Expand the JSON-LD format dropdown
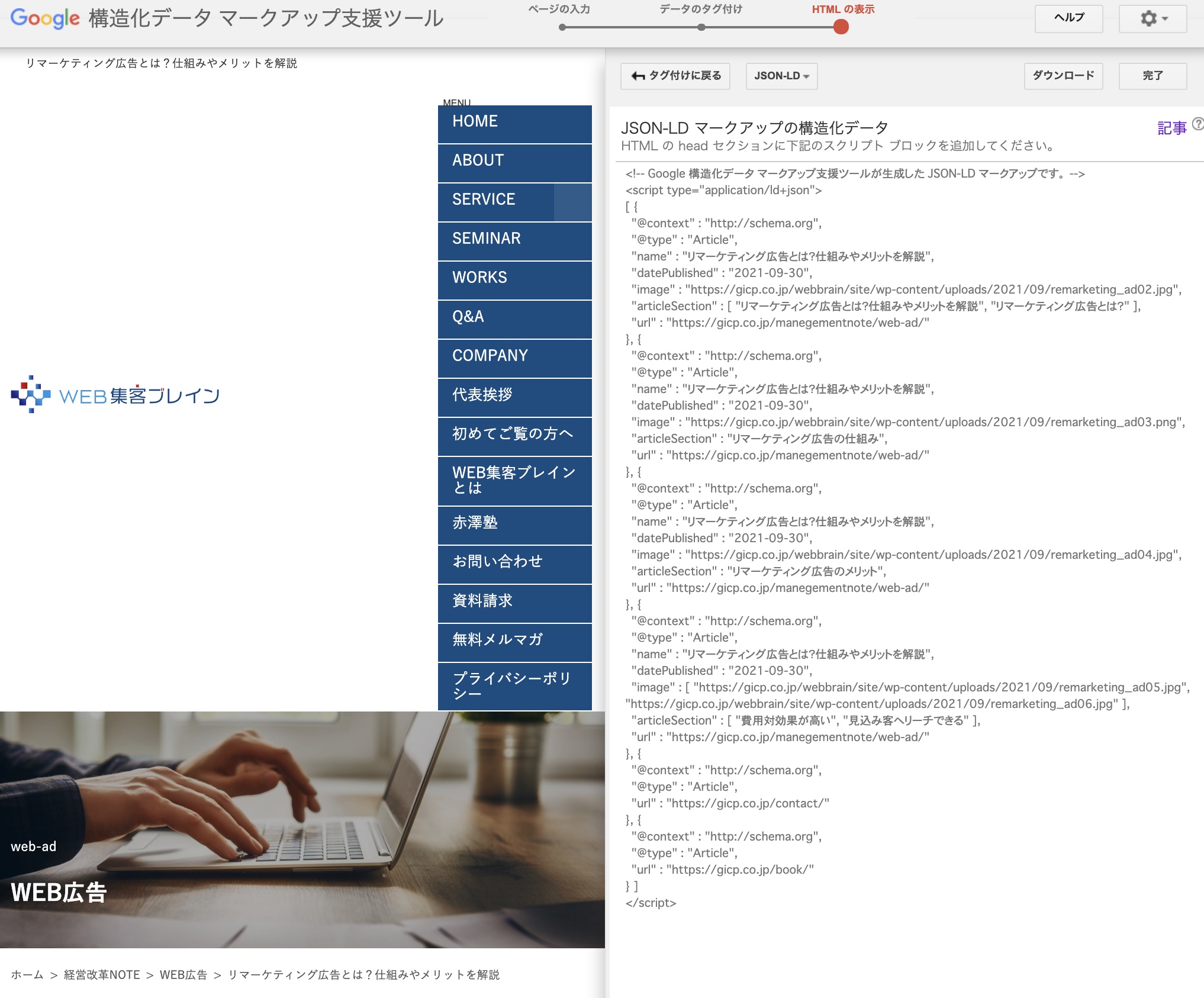The height and width of the screenshot is (998, 1204). [781, 76]
